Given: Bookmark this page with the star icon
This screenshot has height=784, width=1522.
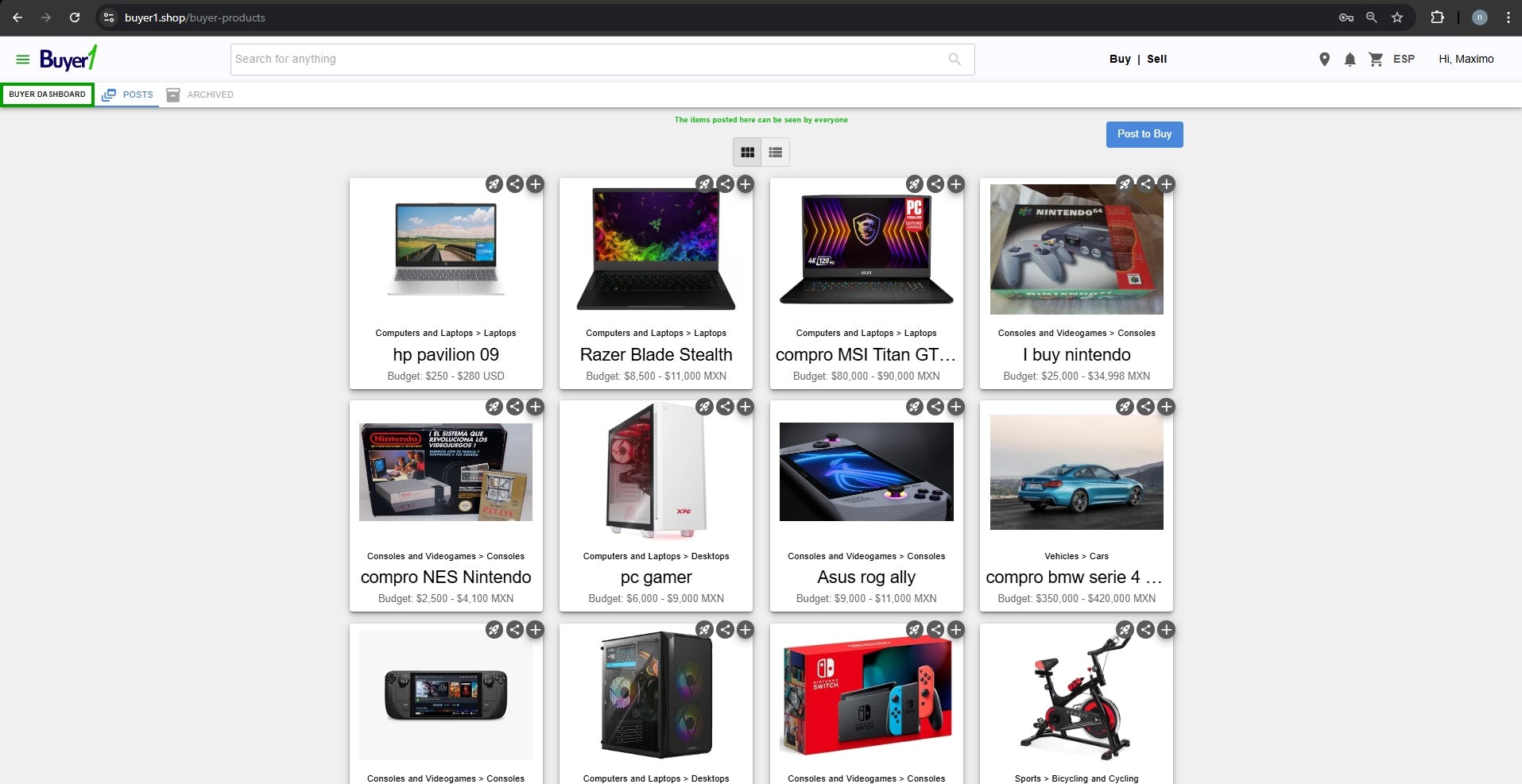Looking at the screenshot, I should click(1397, 17).
